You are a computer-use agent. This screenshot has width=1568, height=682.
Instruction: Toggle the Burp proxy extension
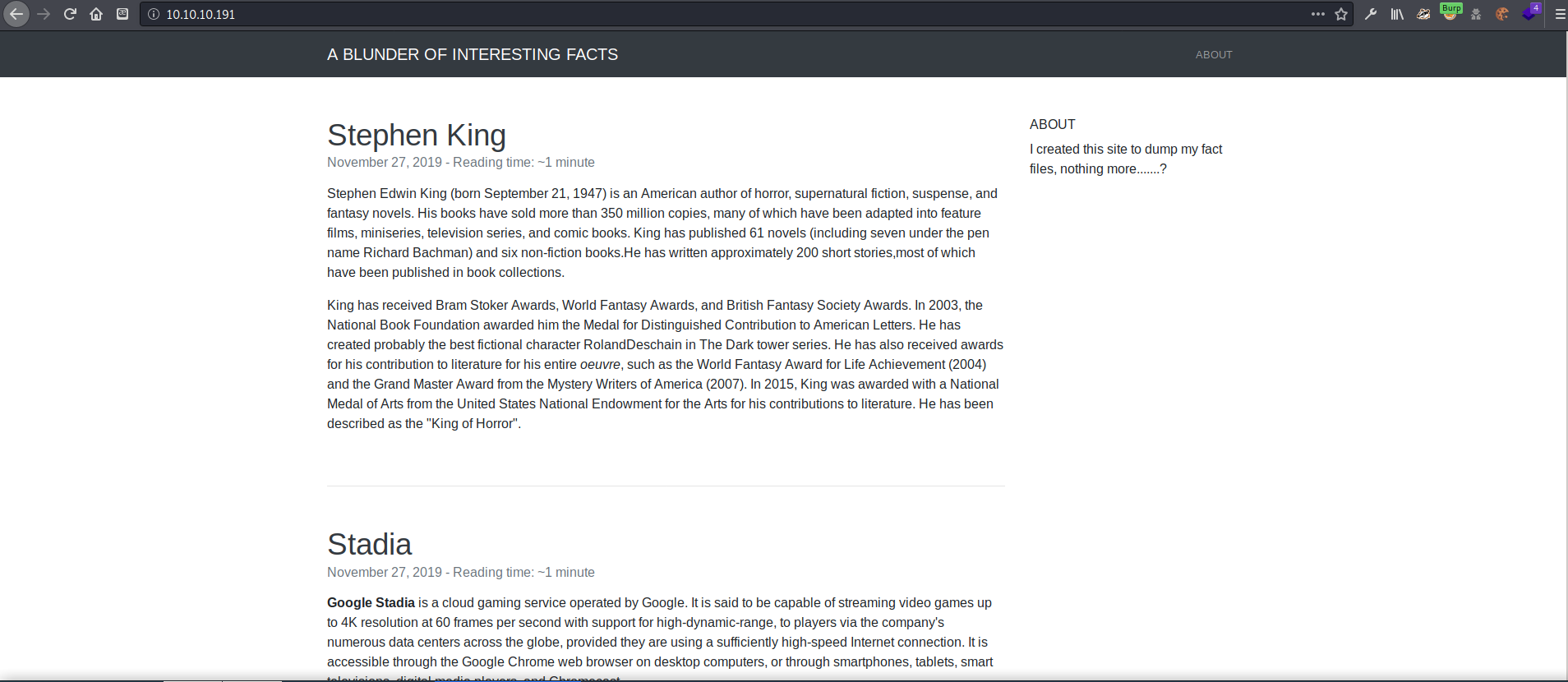(1450, 12)
